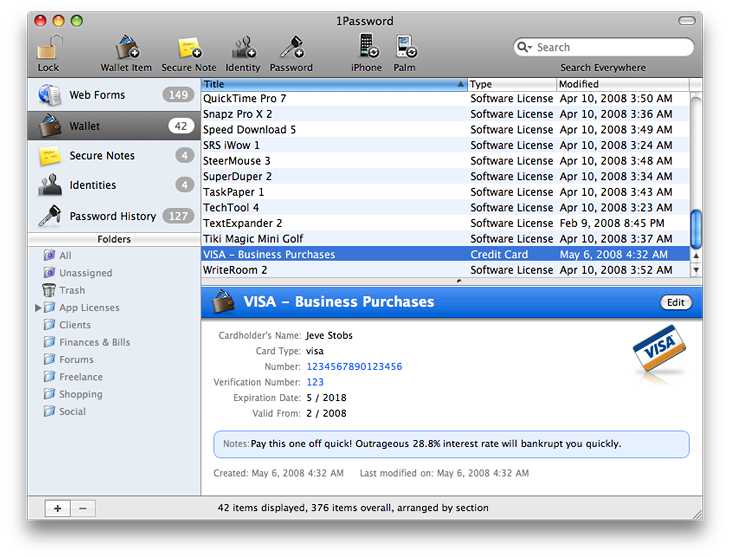Sort items by Type column
Screen dimensions: 730x557
pos(510,85)
